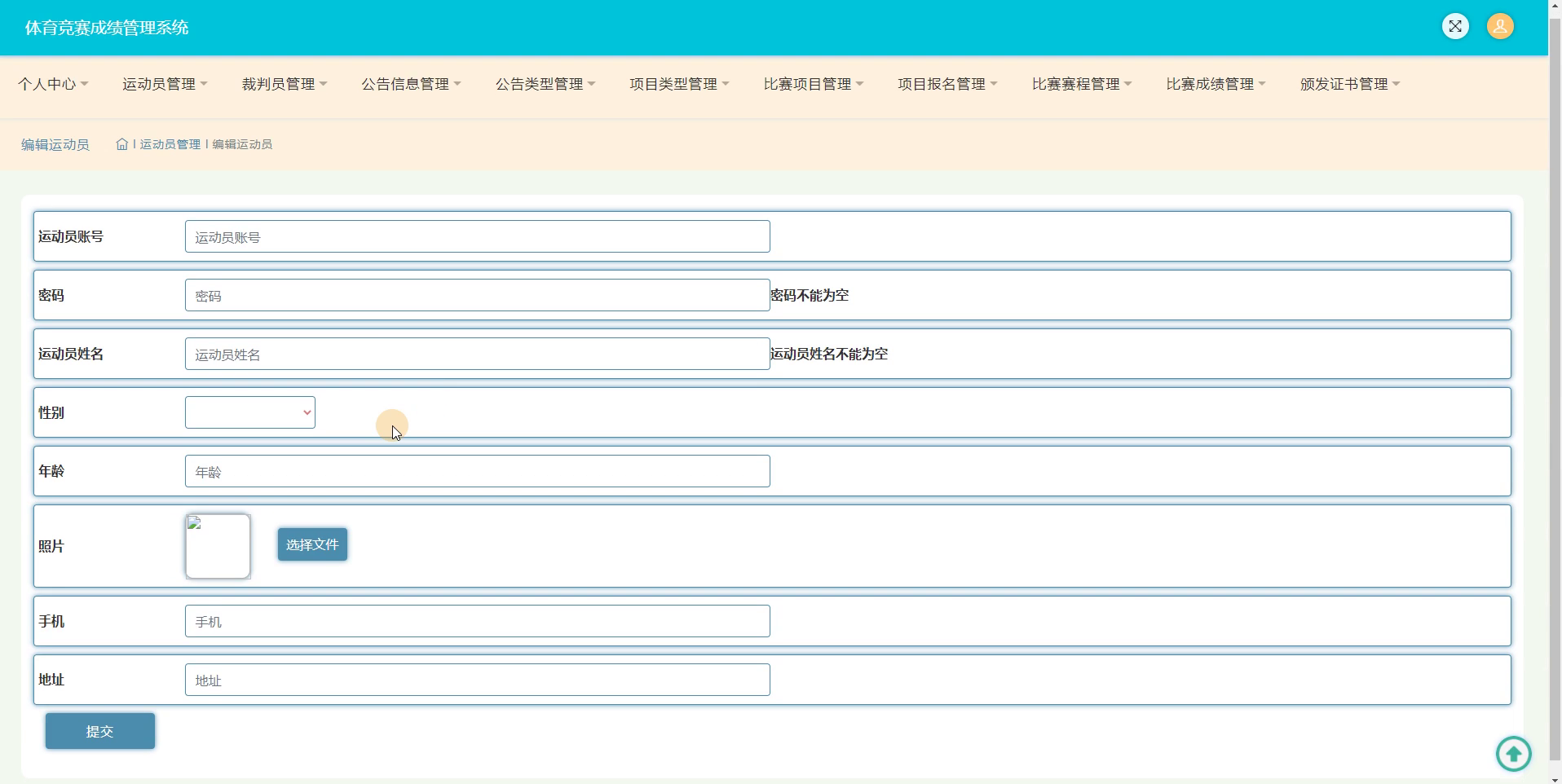Open the 颁发证书管理 dropdown menu
The image size is (1562, 784).
click(x=1350, y=84)
